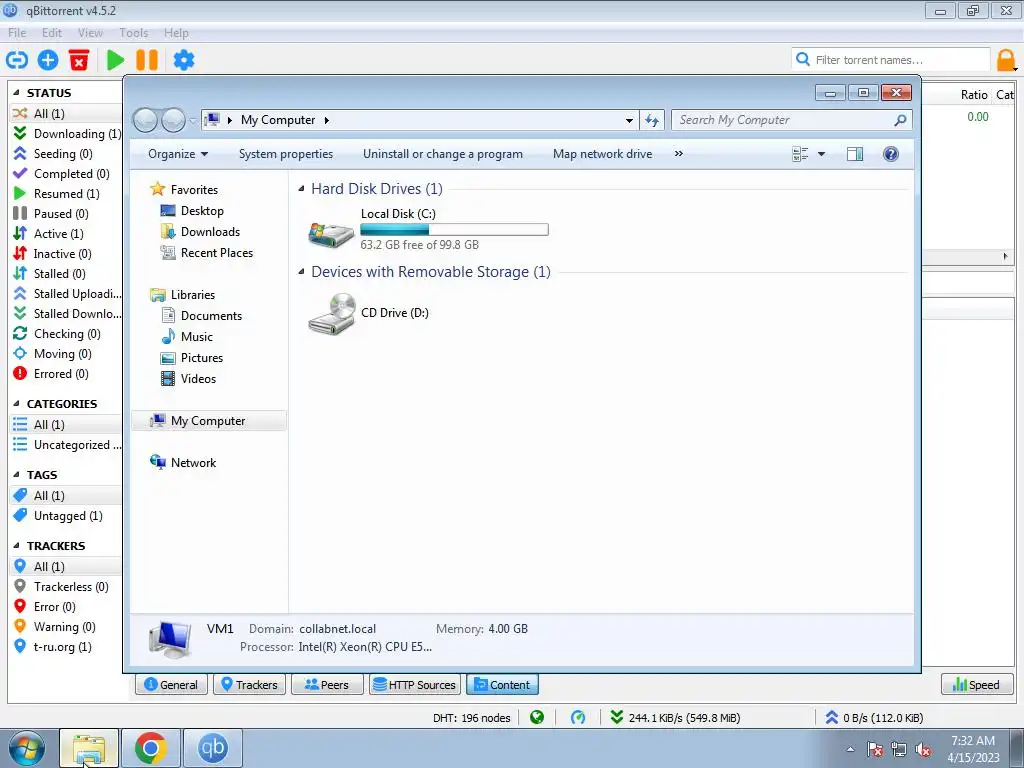Click the Speed button
The width and height of the screenshot is (1024, 768).
tap(976, 684)
